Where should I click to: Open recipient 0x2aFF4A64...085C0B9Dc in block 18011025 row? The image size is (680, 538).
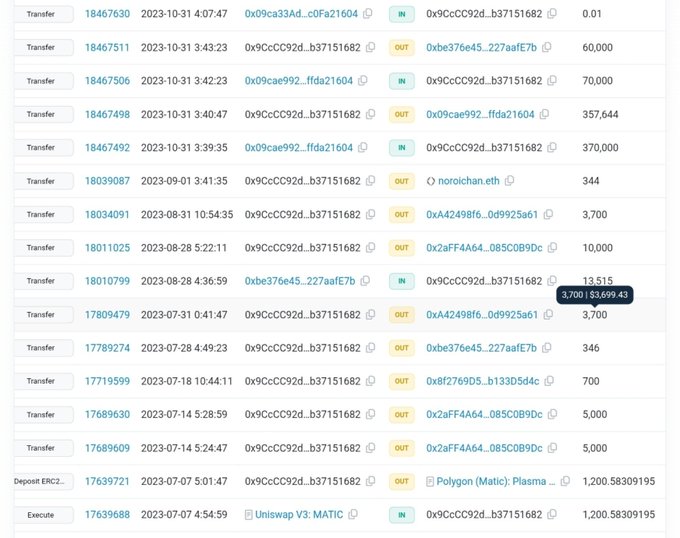pos(484,248)
